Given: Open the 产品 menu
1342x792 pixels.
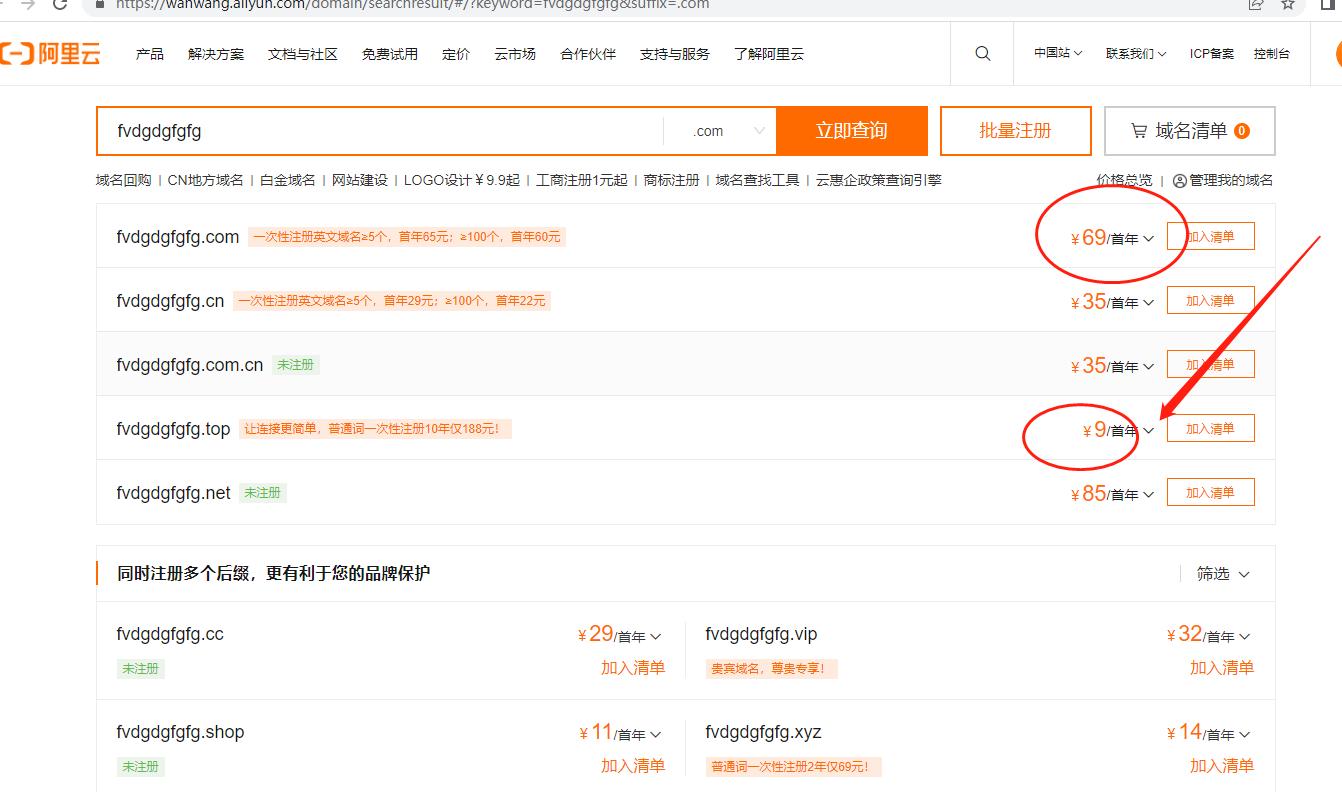Looking at the screenshot, I should 149,54.
